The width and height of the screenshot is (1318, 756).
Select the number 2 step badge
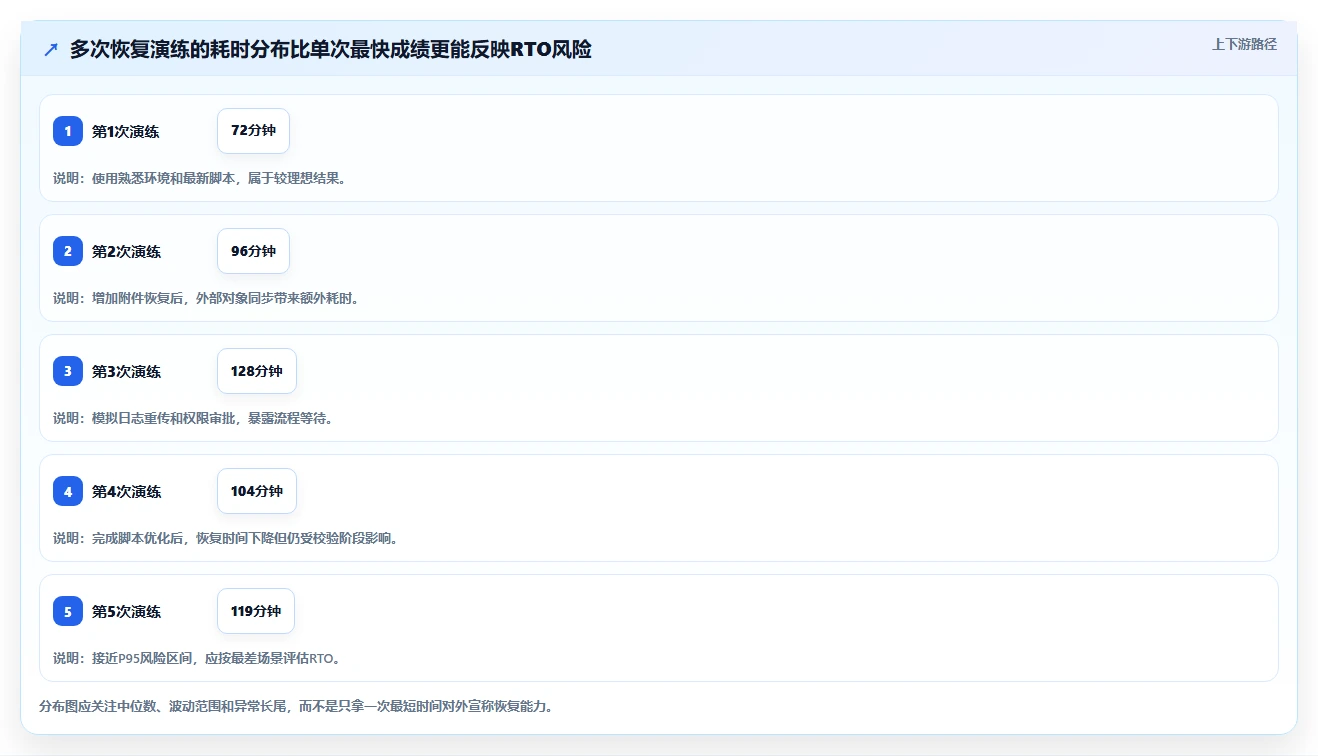68,251
